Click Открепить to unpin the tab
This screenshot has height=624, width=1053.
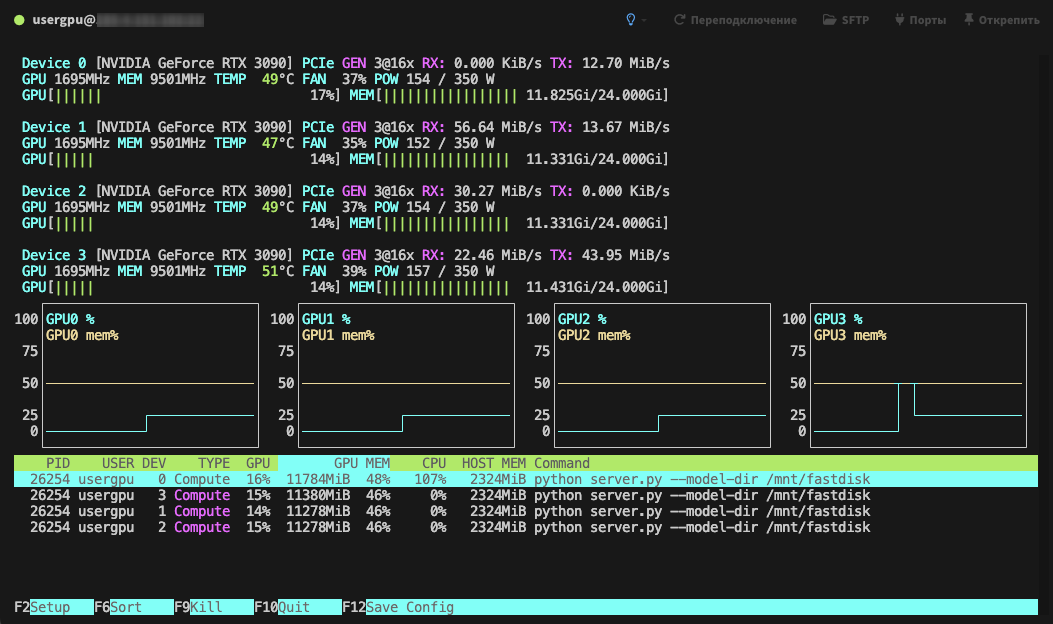click(1001, 20)
